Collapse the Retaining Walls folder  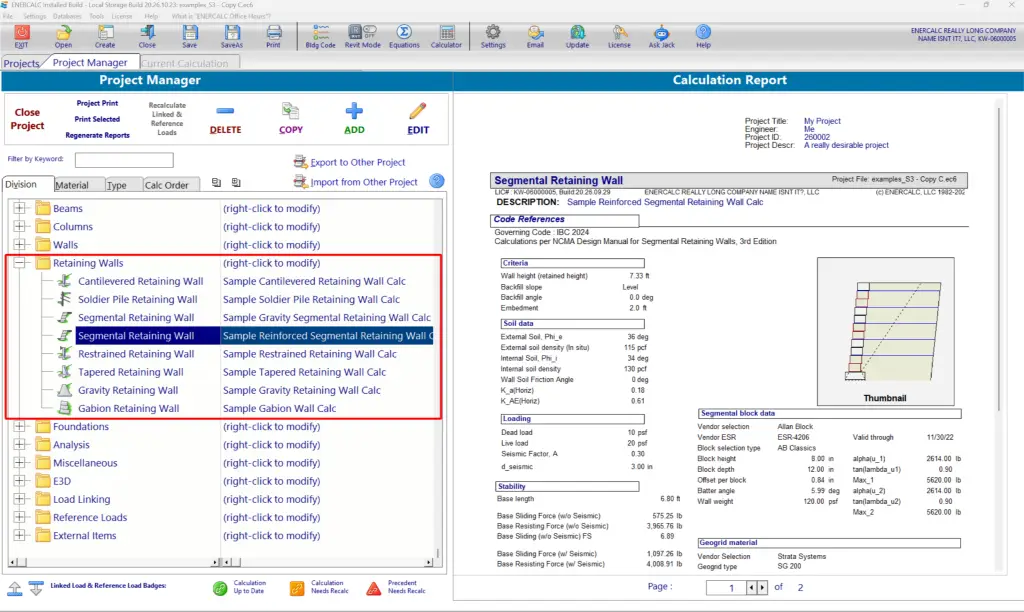(x=20, y=263)
